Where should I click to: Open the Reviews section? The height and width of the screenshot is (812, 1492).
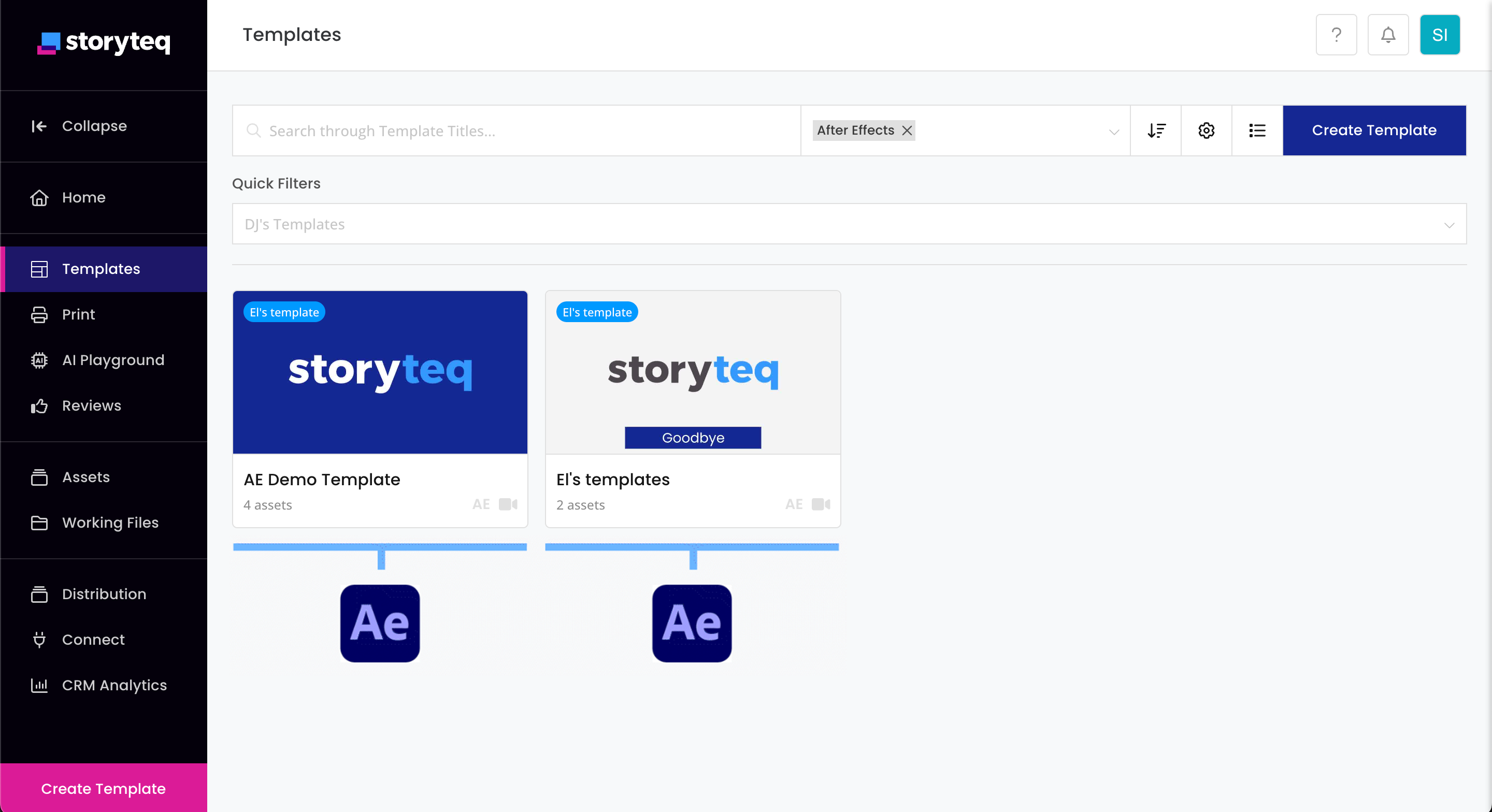pyautogui.click(x=92, y=405)
